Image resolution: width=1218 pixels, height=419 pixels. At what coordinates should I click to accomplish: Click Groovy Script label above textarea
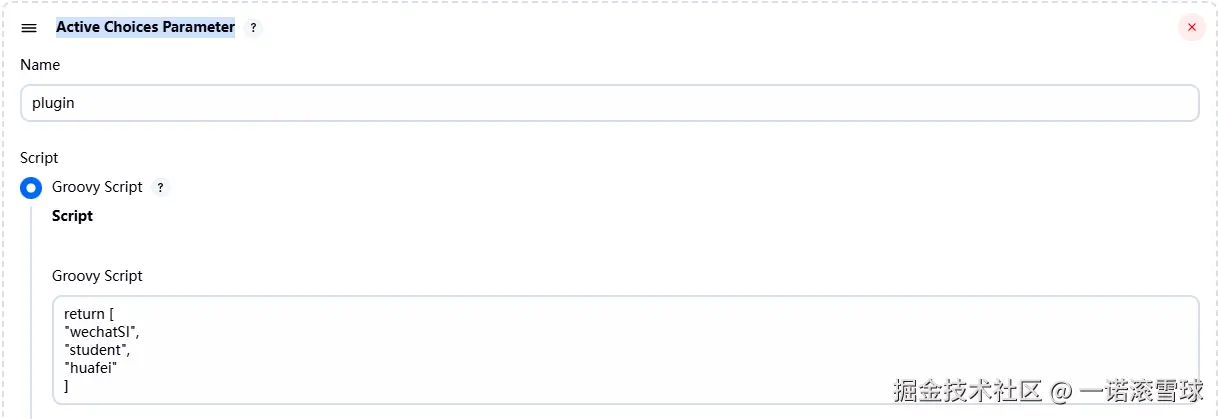coord(97,276)
